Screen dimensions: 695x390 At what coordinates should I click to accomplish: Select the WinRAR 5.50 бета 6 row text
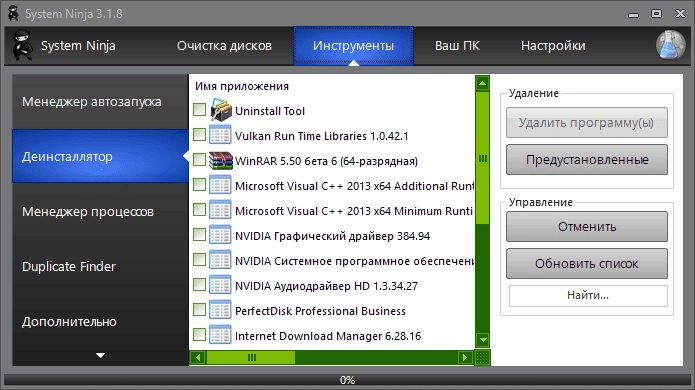pos(326,161)
